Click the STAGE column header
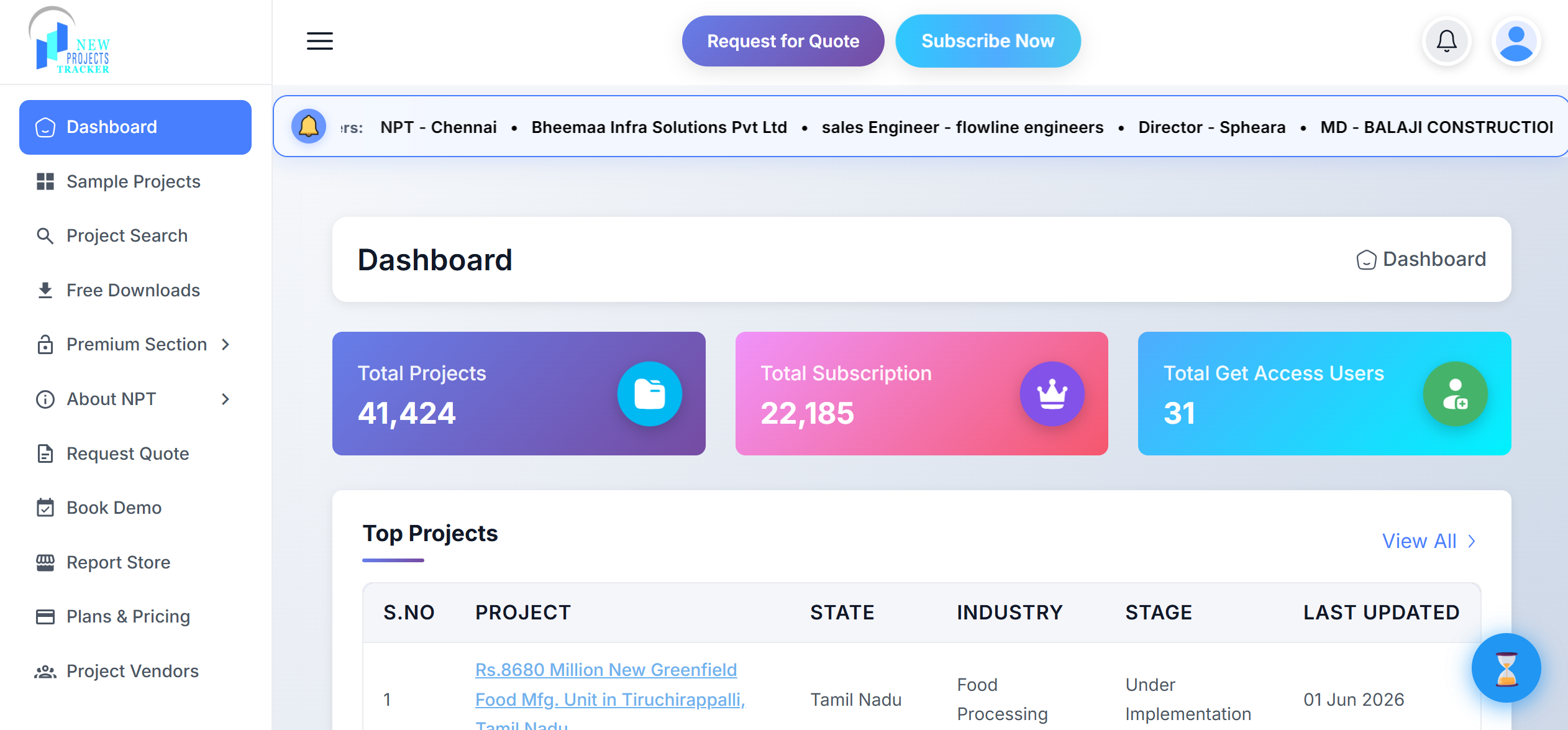The image size is (1568, 730). 1159,613
